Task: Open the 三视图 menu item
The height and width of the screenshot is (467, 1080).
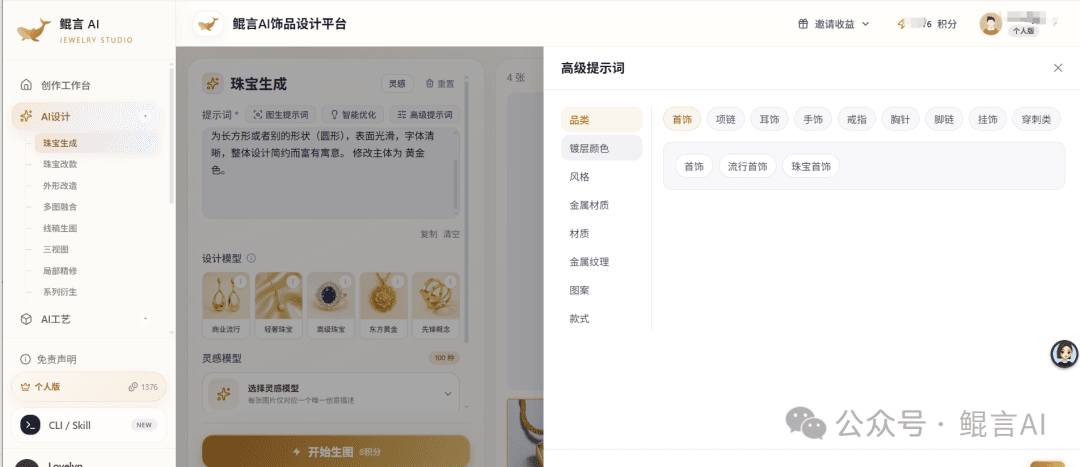Action: click(56, 249)
